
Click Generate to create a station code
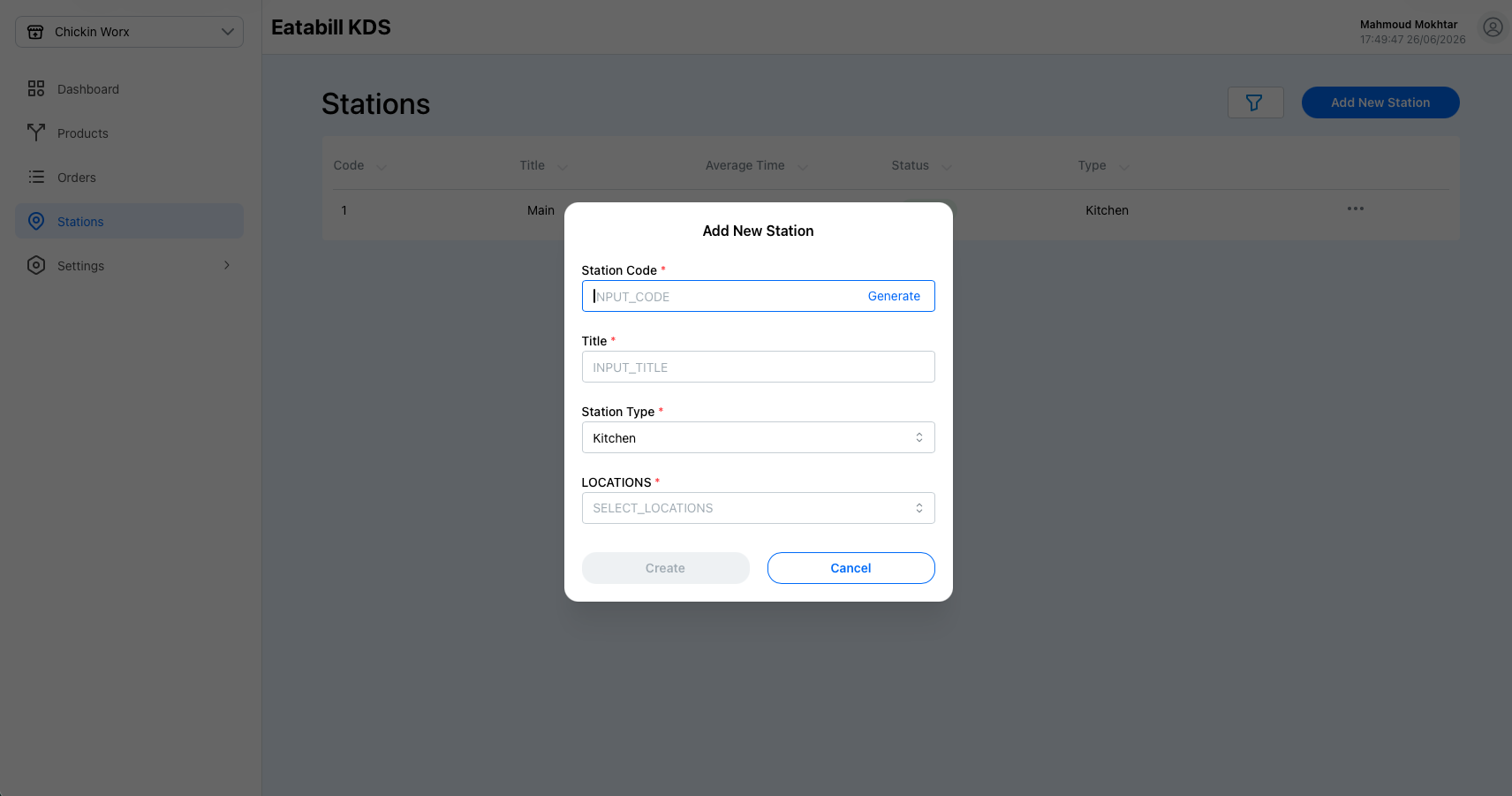point(894,296)
